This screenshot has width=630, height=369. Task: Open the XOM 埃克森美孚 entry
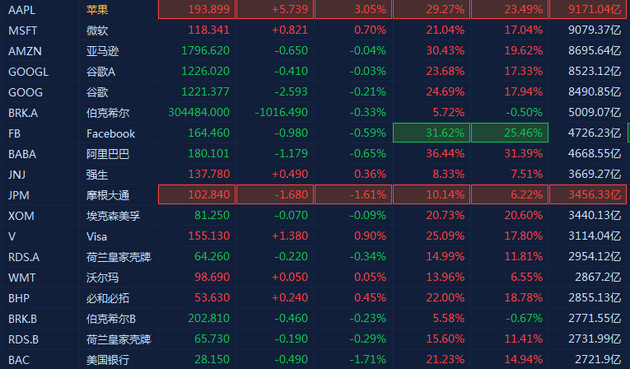(x=315, y=216)
